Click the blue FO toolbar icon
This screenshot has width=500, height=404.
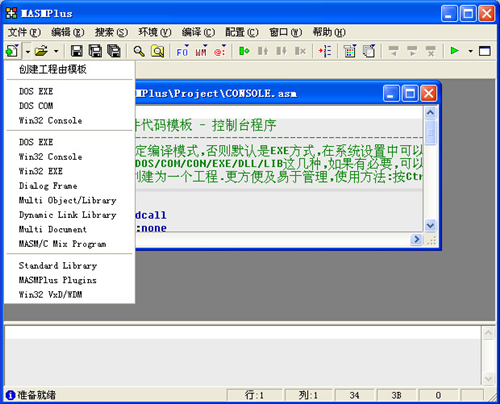(x=182, y=51)
